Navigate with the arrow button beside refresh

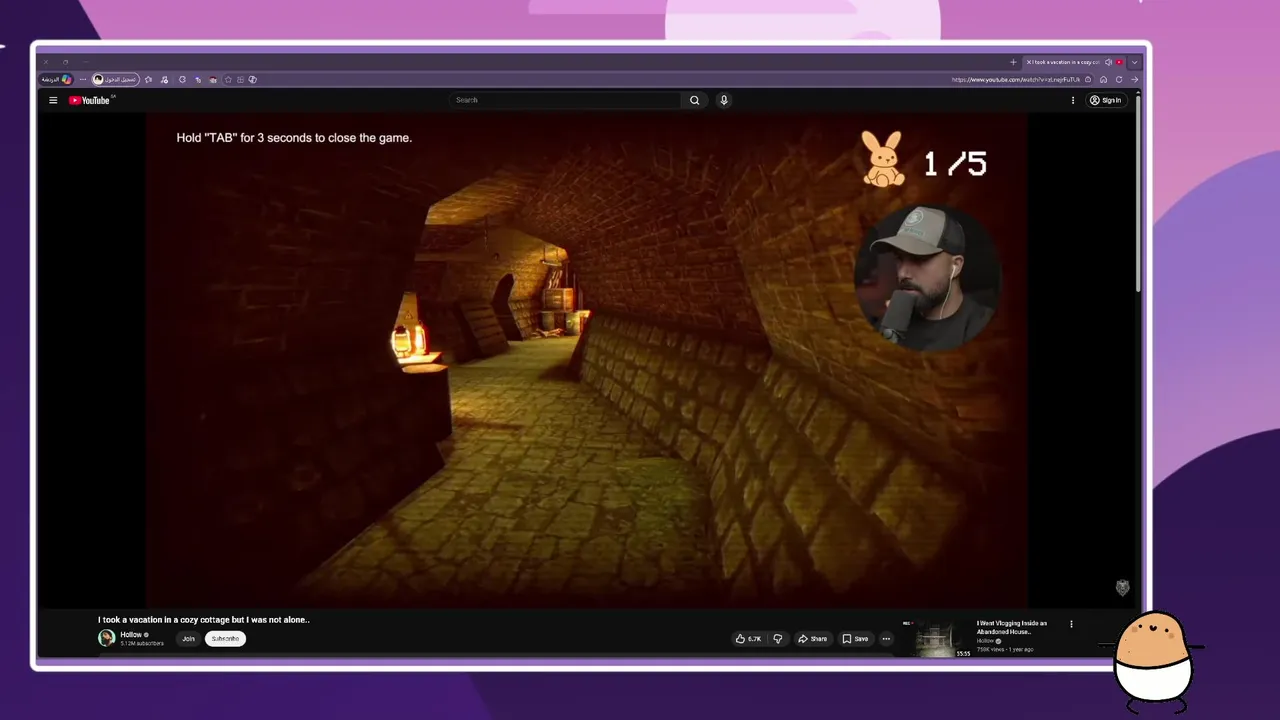(1134, 80)
